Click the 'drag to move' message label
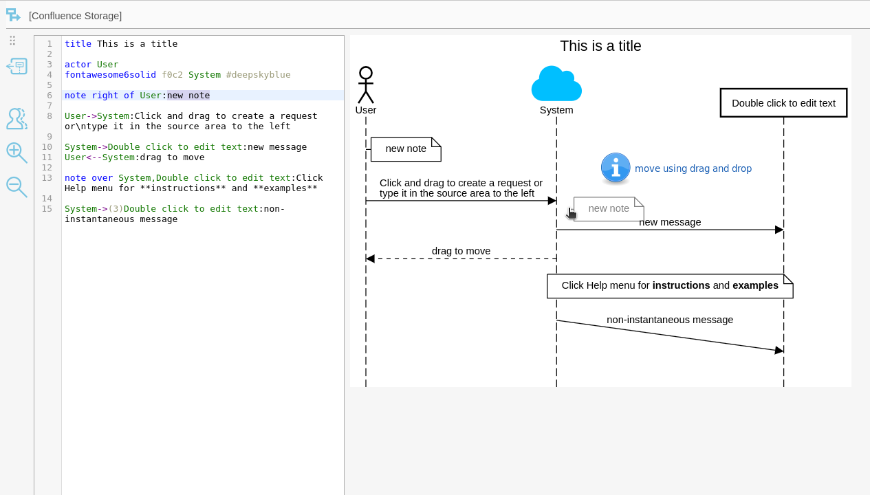The image size is (870, 495). pos(461,251)
